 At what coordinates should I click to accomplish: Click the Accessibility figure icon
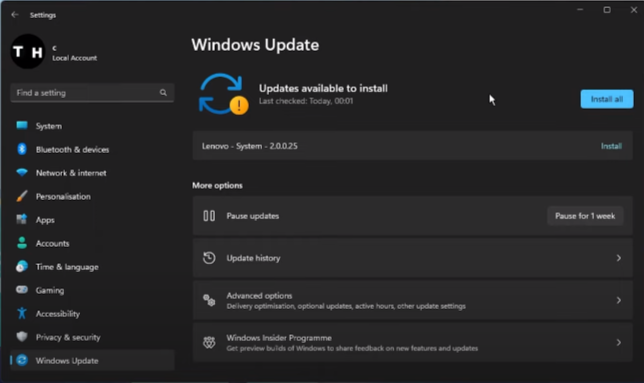22,313
